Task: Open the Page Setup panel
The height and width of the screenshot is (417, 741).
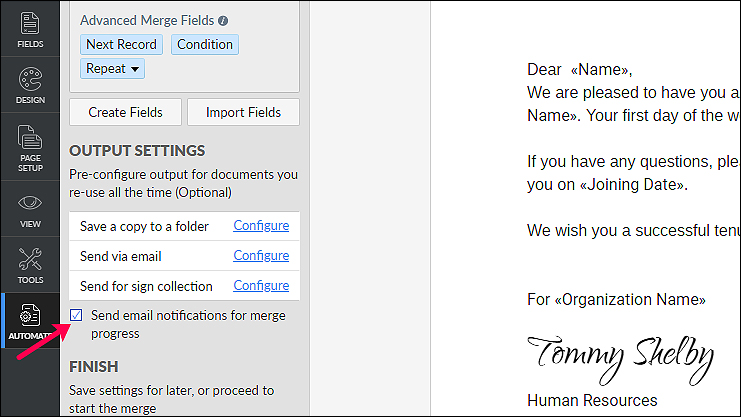Action: click(30, 148)
